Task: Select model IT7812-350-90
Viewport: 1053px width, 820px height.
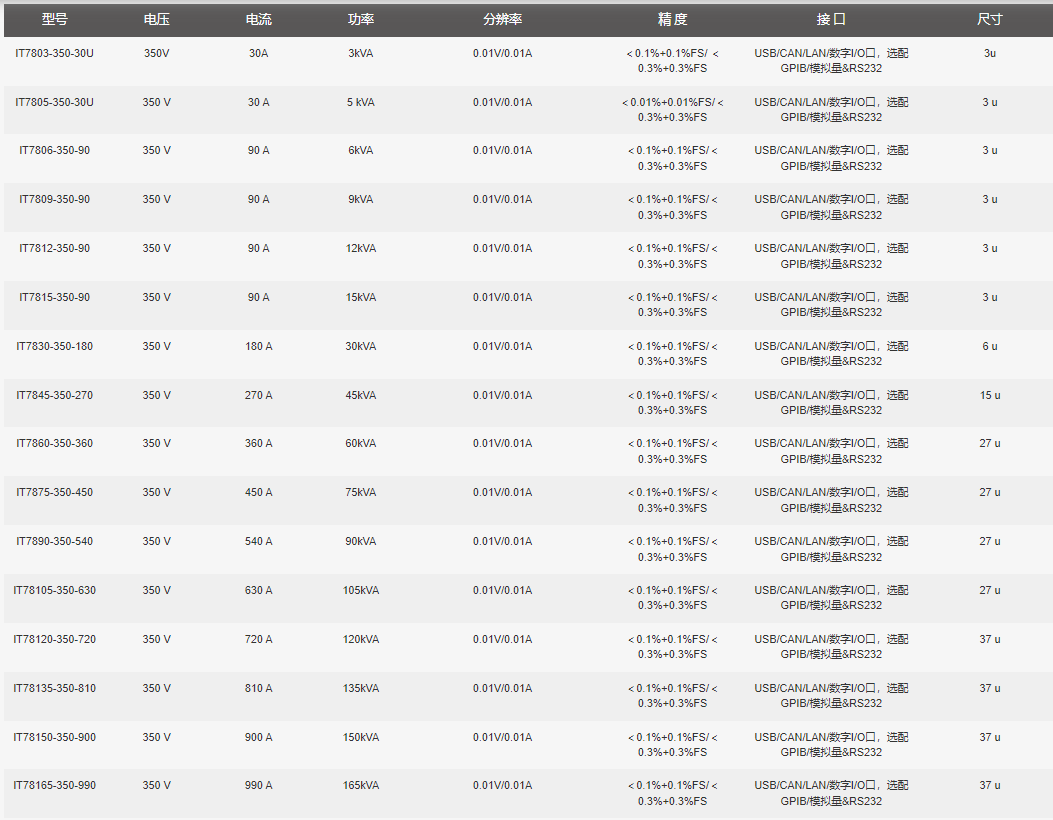Action: (x=54, y=248)
